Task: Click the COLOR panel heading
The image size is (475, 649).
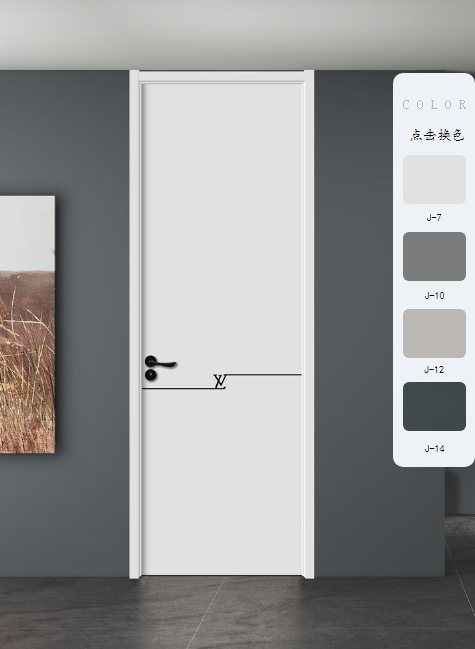Action: [x=434, y=104]
